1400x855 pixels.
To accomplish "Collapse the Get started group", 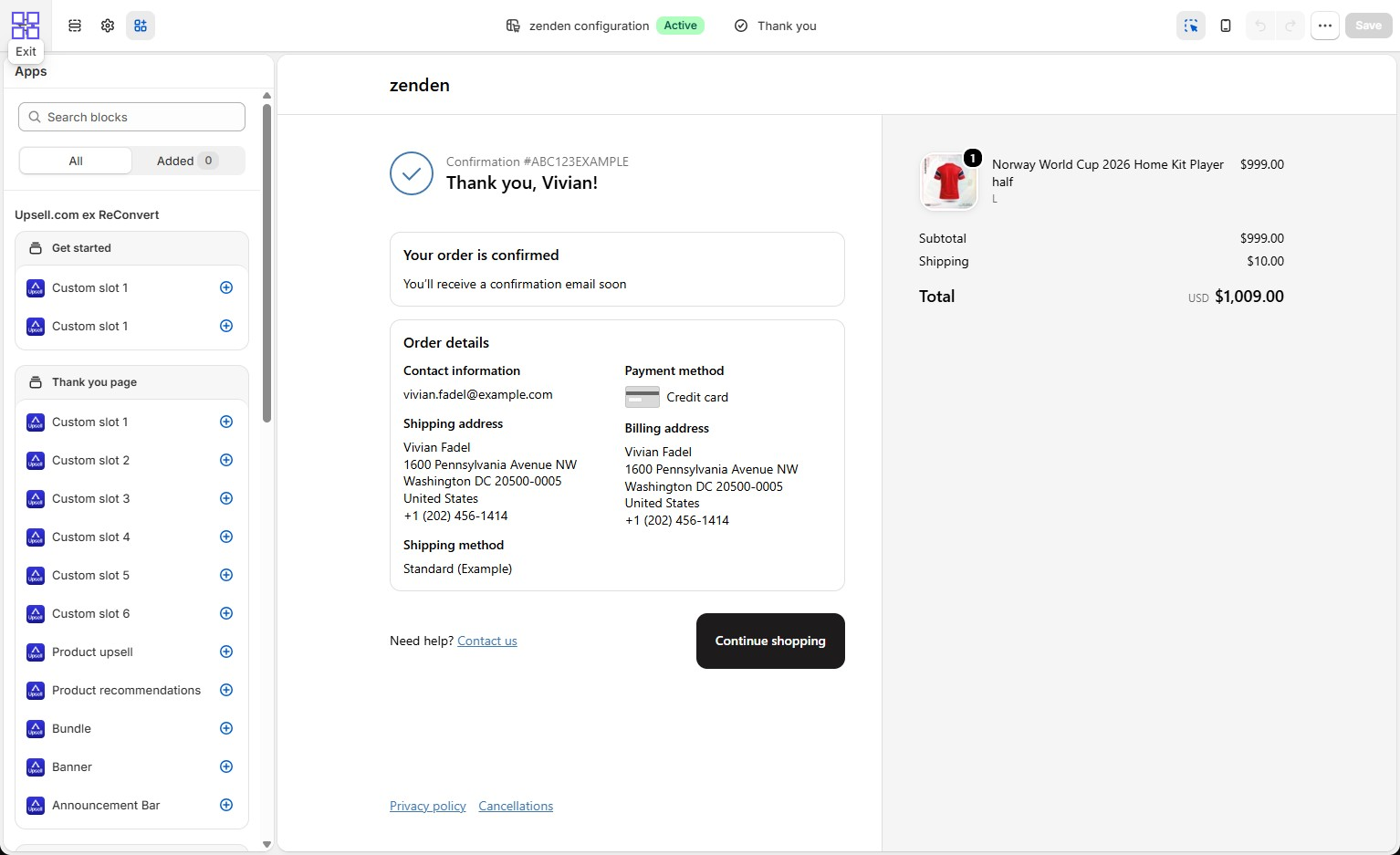I will 131,248.
